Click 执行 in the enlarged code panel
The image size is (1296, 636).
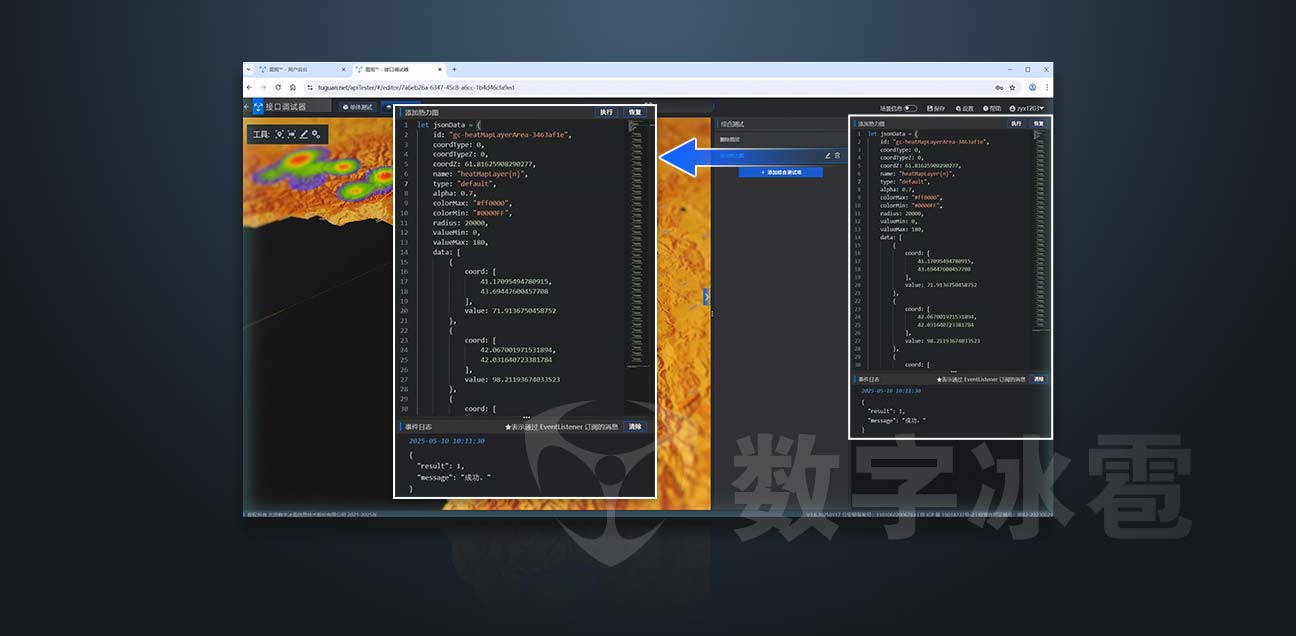[606, 112]
